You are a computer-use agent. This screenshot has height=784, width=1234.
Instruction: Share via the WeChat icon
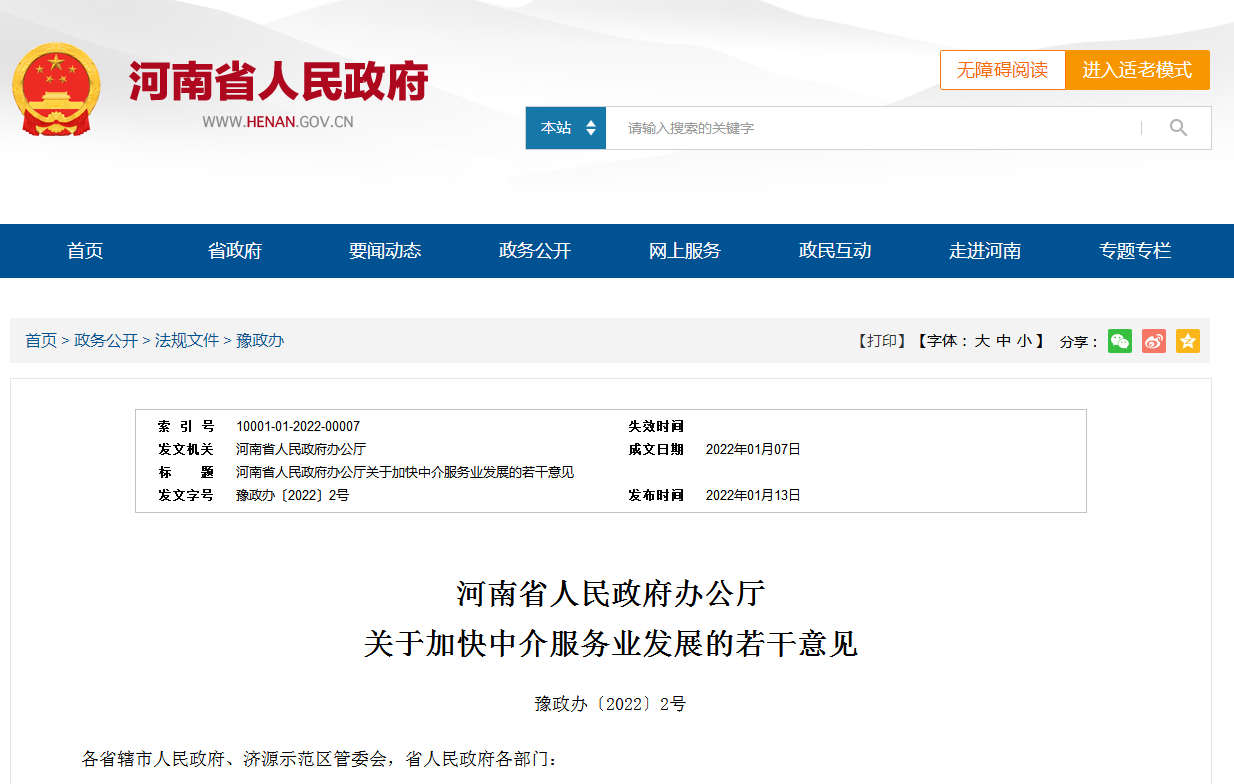coord(1120,341)
